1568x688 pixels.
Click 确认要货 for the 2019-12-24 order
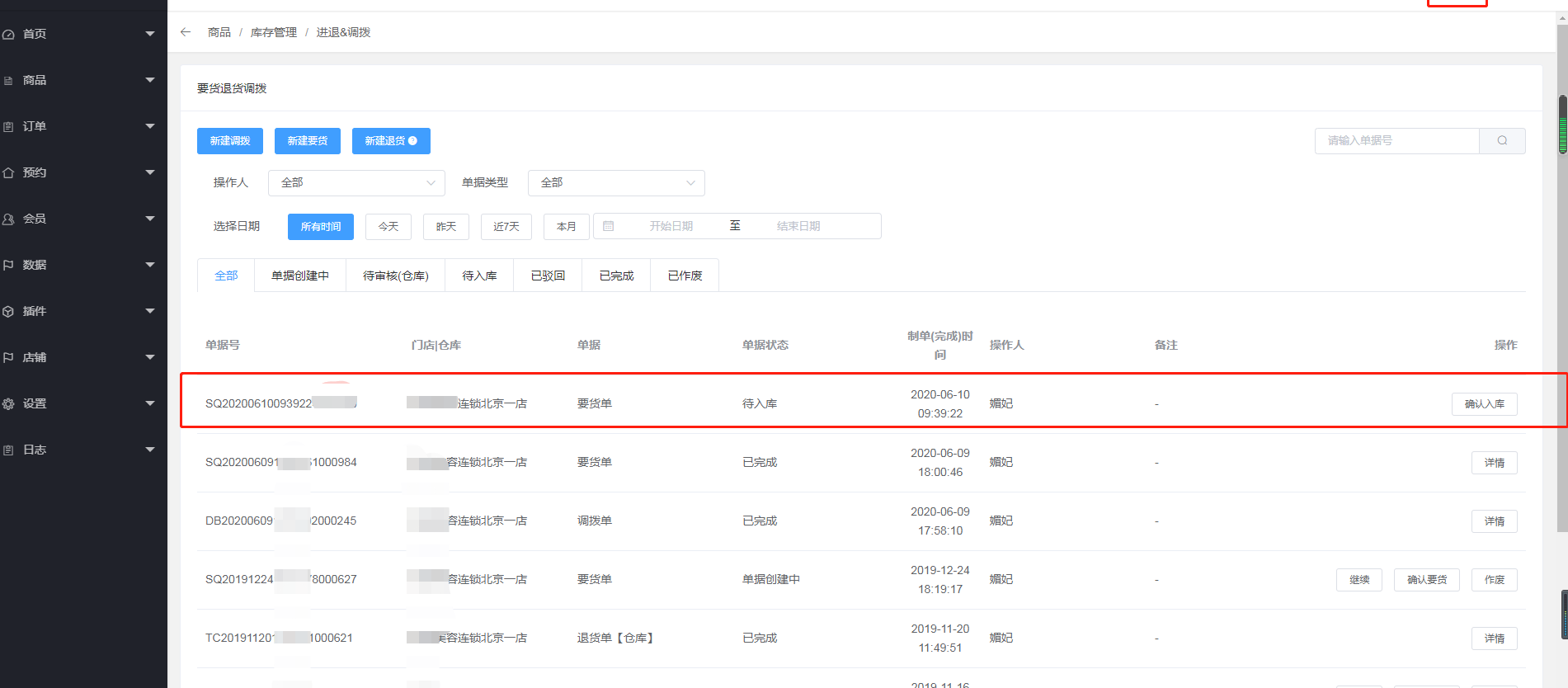click(x=1427, y=580)
